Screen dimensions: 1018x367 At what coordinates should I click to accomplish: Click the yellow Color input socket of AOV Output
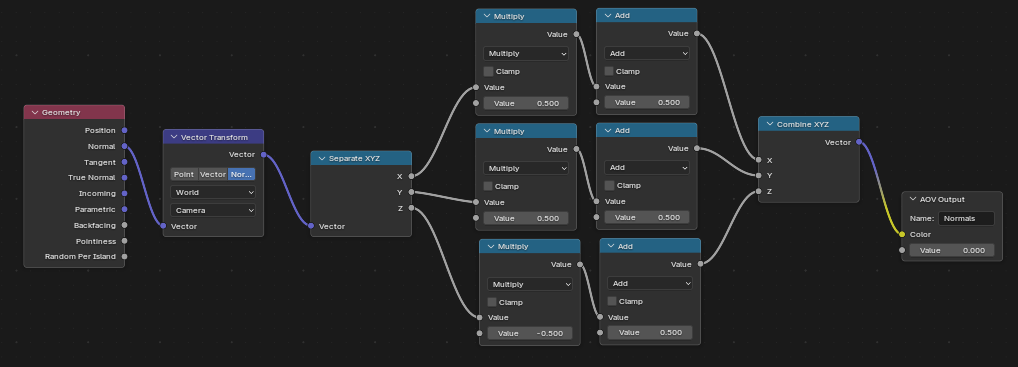(x=902, y=234)
